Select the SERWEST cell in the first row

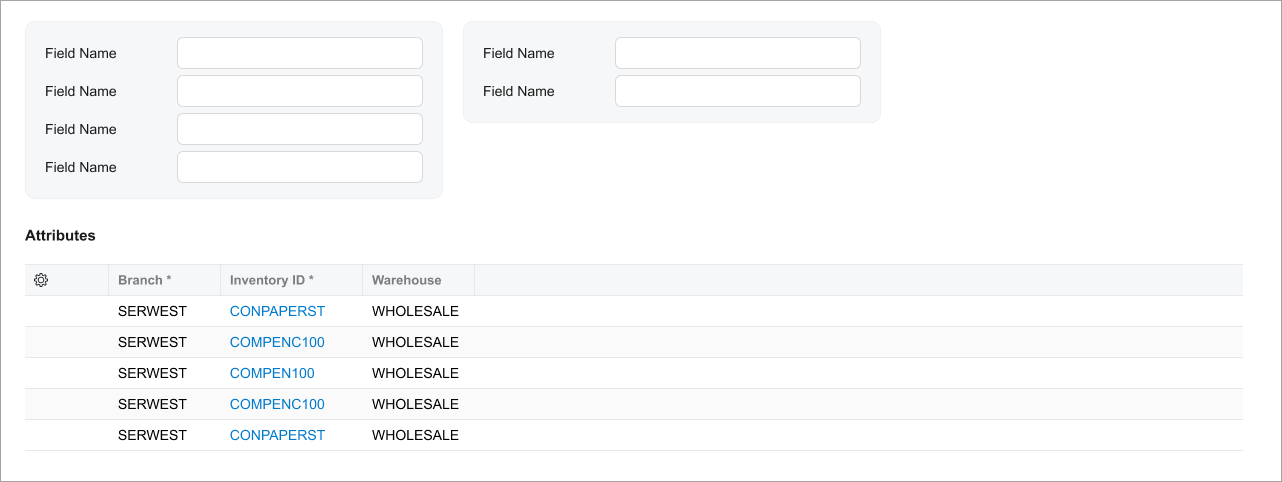[152, 311]
